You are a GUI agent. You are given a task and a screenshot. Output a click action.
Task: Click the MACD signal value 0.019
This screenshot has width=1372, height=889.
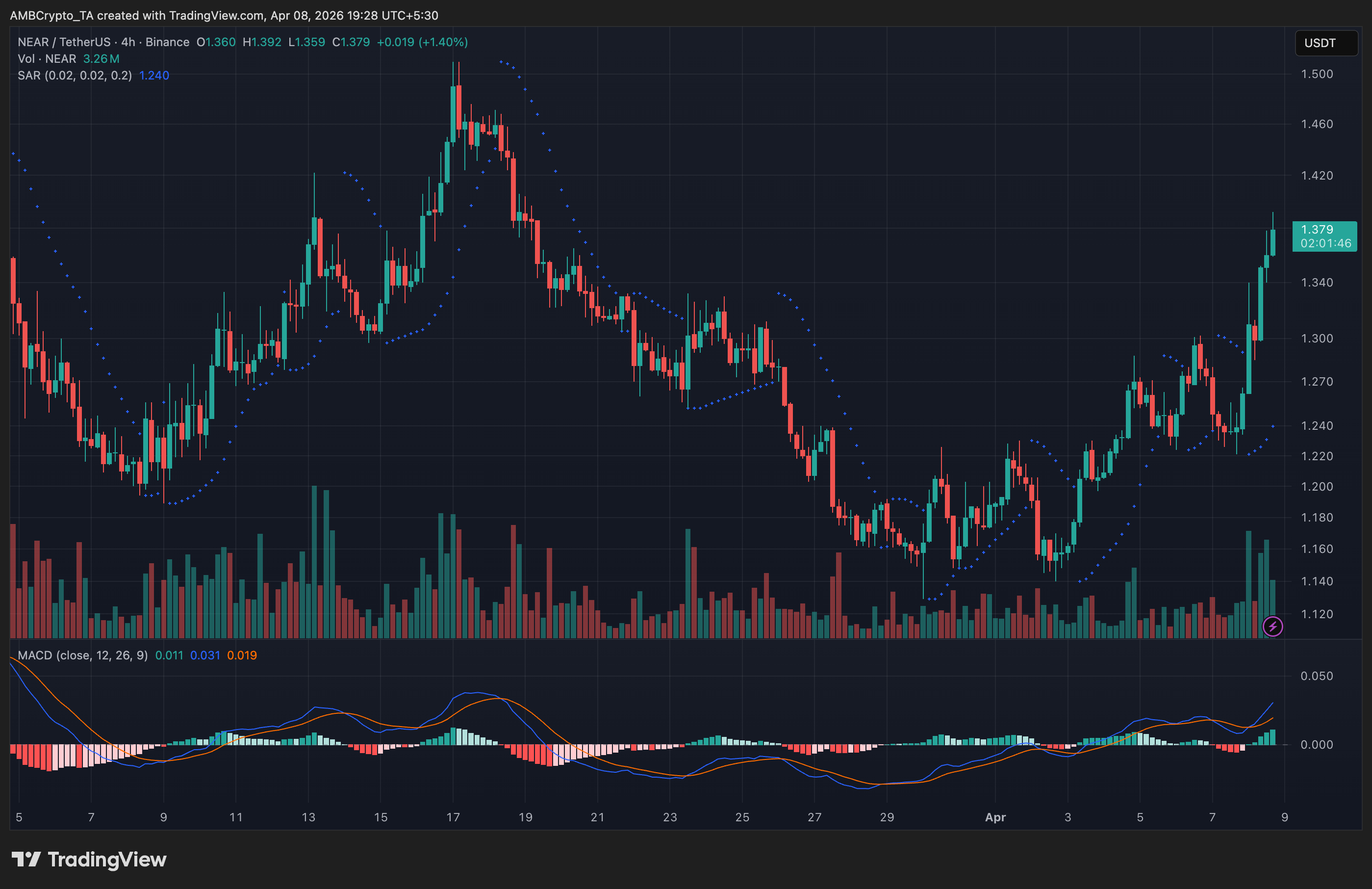tap(242, 655)
